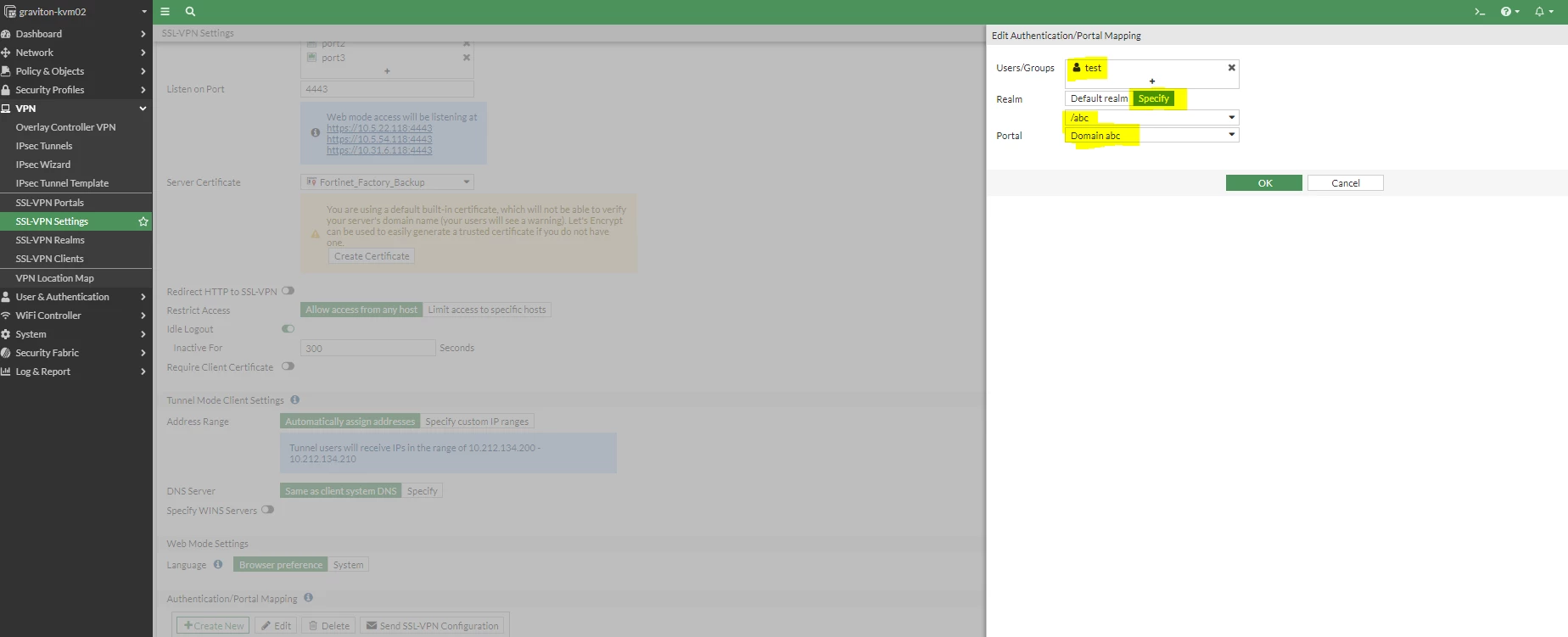Open IPsec Tunnels page
Image resolution: width=1568 pixels, height=637 pixels.
44,146
